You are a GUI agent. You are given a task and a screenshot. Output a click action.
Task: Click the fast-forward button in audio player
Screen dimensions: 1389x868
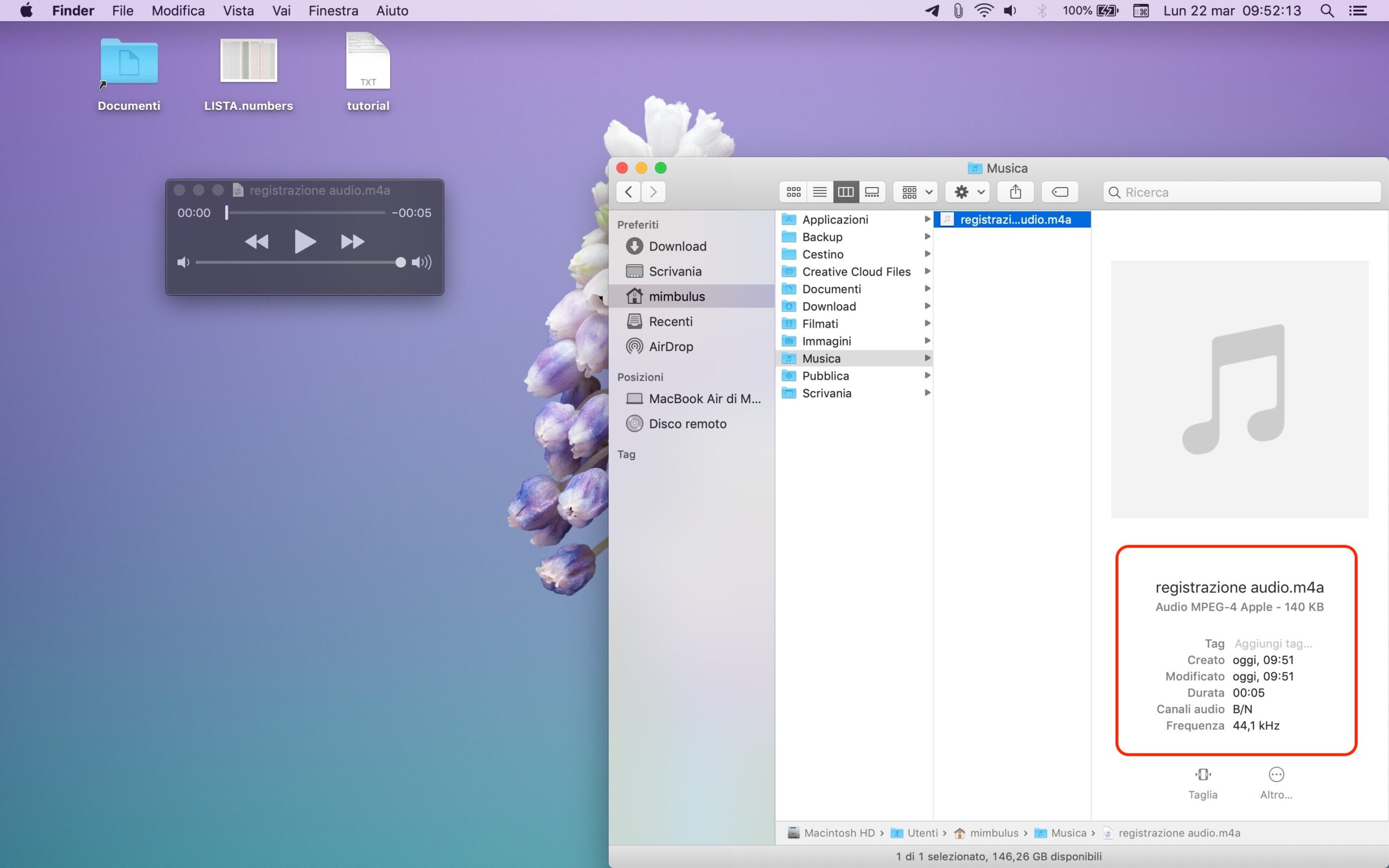click(x=352, y=242)
